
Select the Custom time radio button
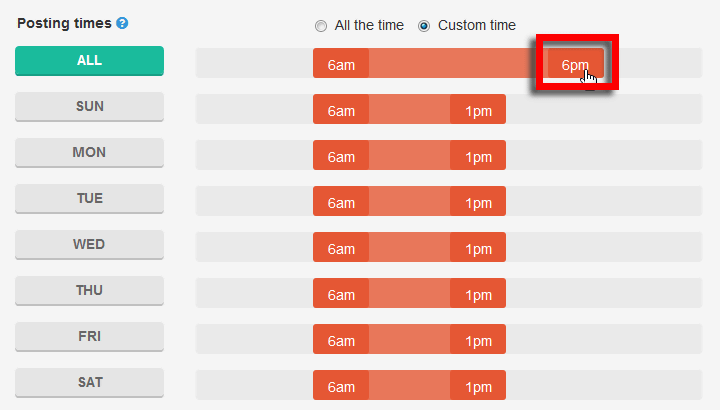coord(424,26)
